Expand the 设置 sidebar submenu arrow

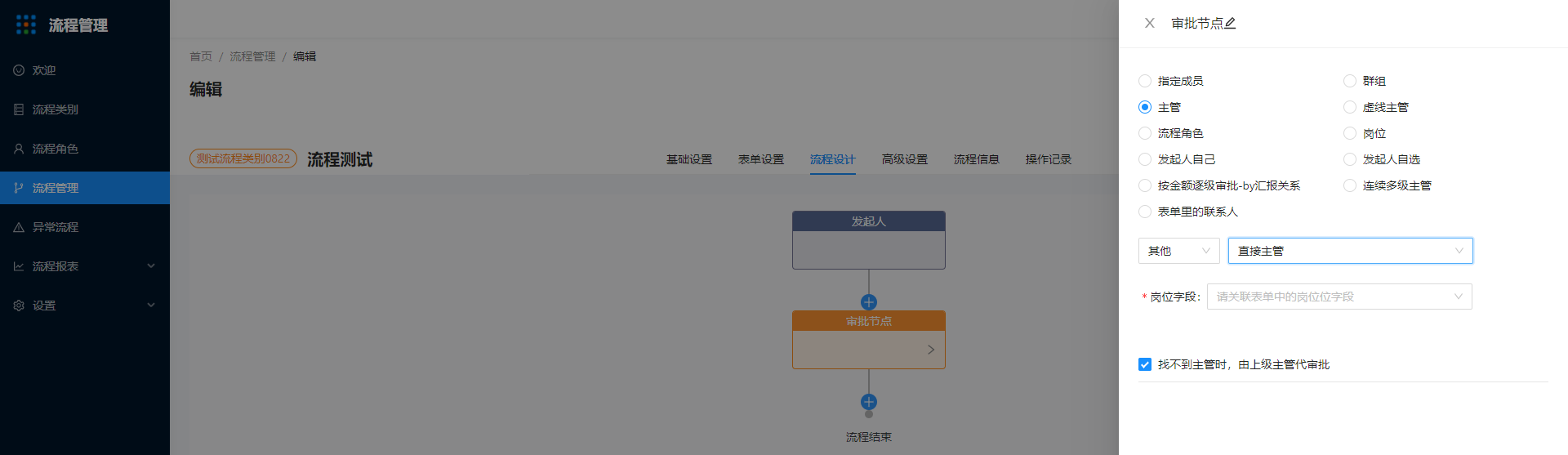151,306
